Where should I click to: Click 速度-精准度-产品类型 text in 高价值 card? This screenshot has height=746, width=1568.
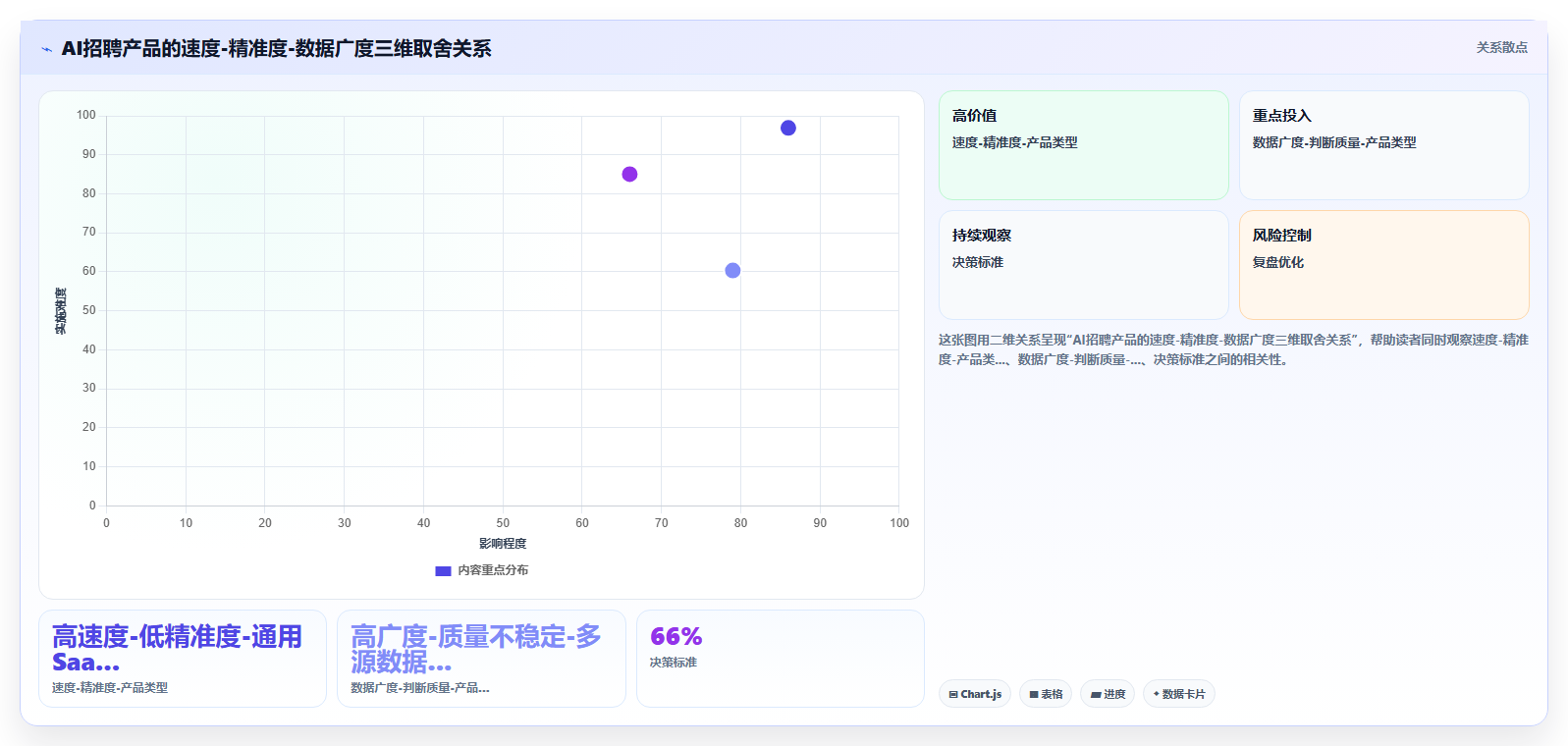coord(1014,142)
